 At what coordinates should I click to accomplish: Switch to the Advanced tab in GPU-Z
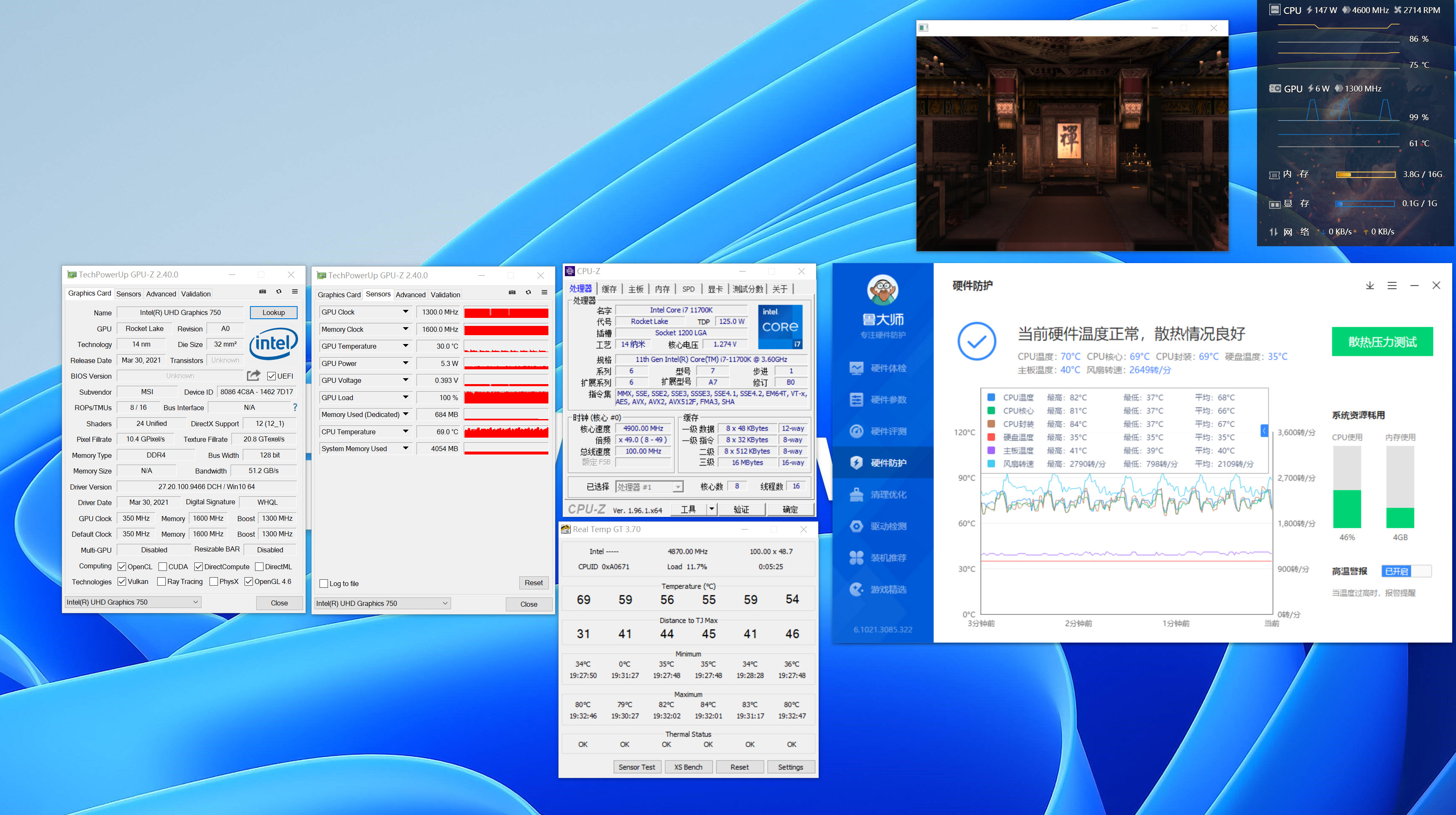[x=161, y=294]
